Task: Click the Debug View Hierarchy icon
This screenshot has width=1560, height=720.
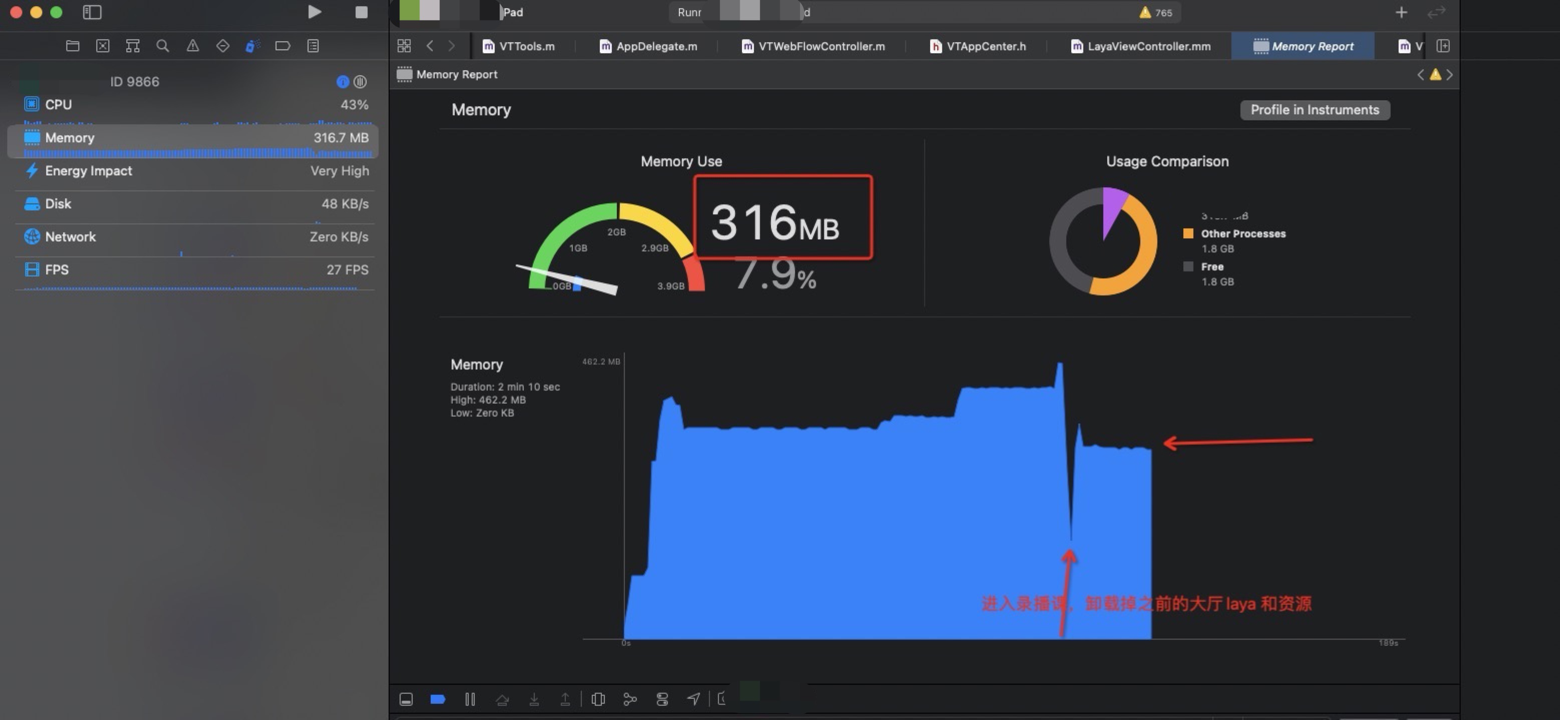Action: 598,699
